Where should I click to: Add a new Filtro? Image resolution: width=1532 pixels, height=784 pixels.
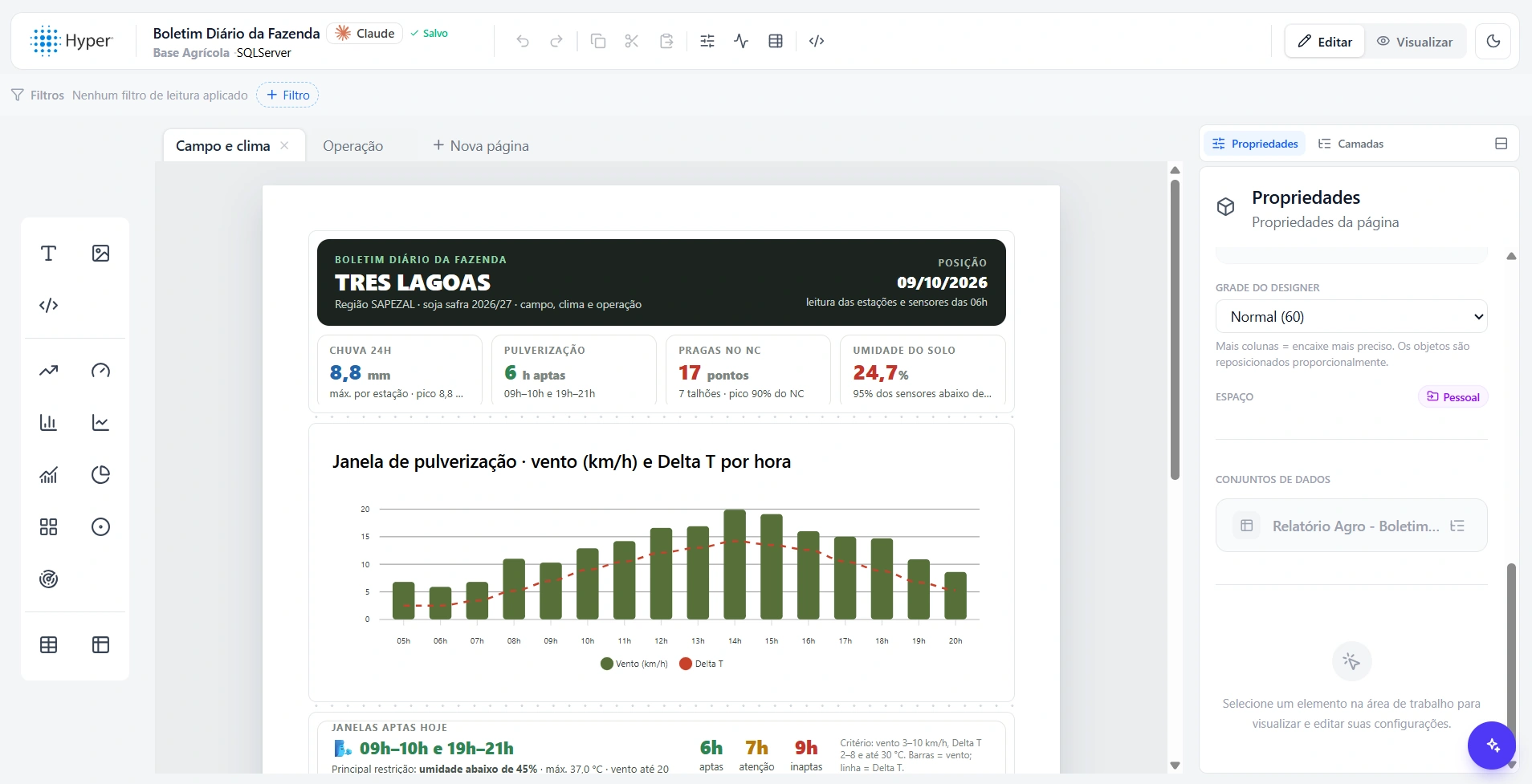287,95
